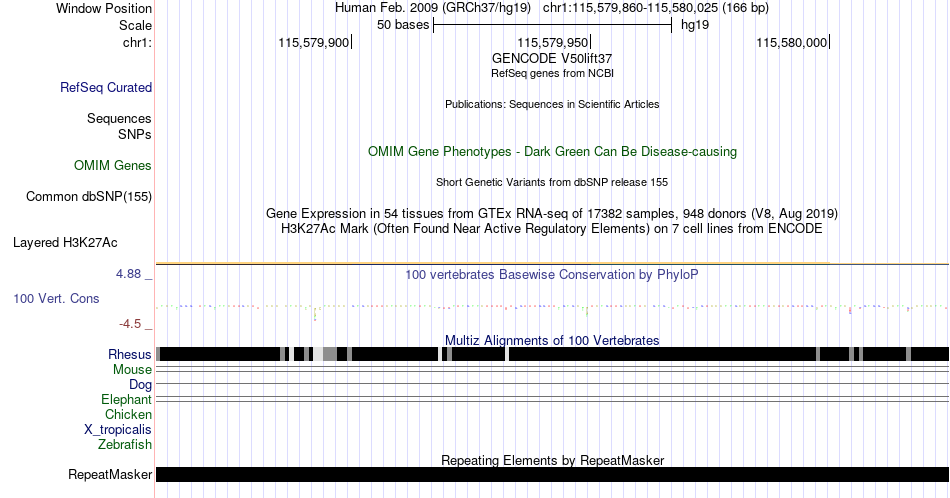Select the RepeatMasker track label

tap(110, 474)
